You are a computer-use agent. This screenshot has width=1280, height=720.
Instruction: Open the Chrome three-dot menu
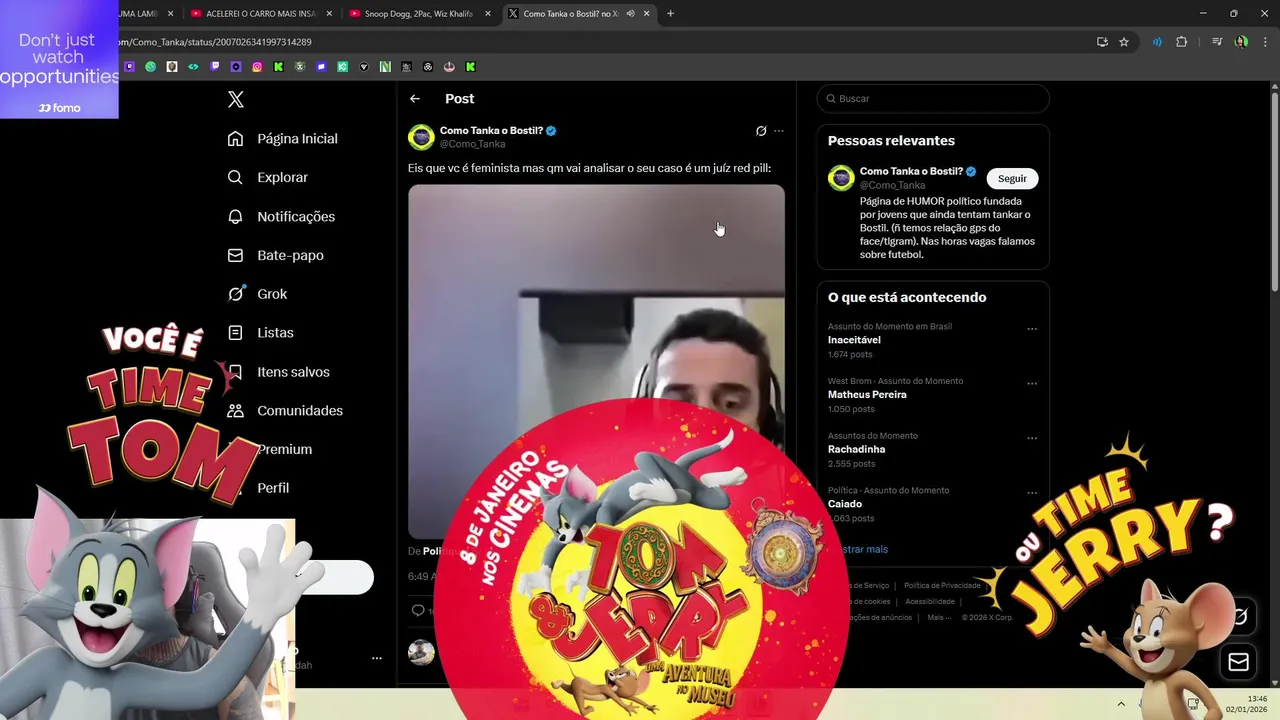click(1264, 42)
